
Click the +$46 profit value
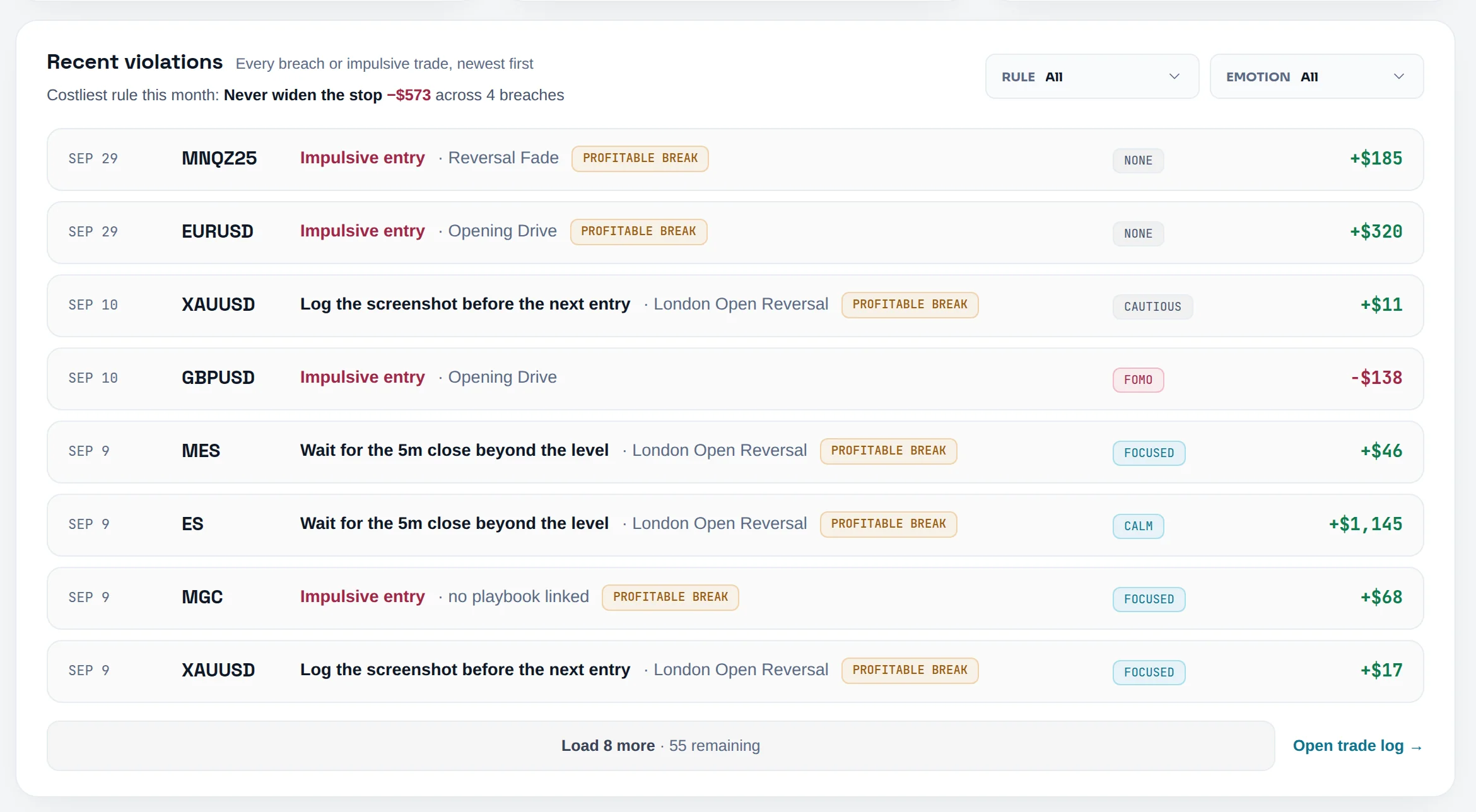click(1381, 451)
